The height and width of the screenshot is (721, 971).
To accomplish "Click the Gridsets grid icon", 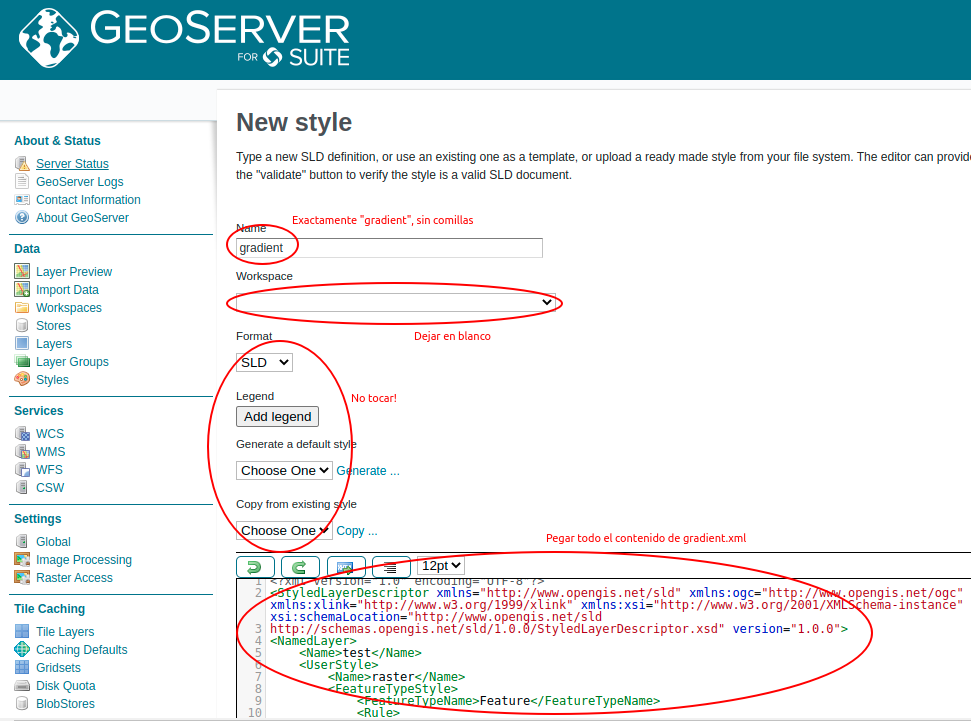I will pos(22,667).
